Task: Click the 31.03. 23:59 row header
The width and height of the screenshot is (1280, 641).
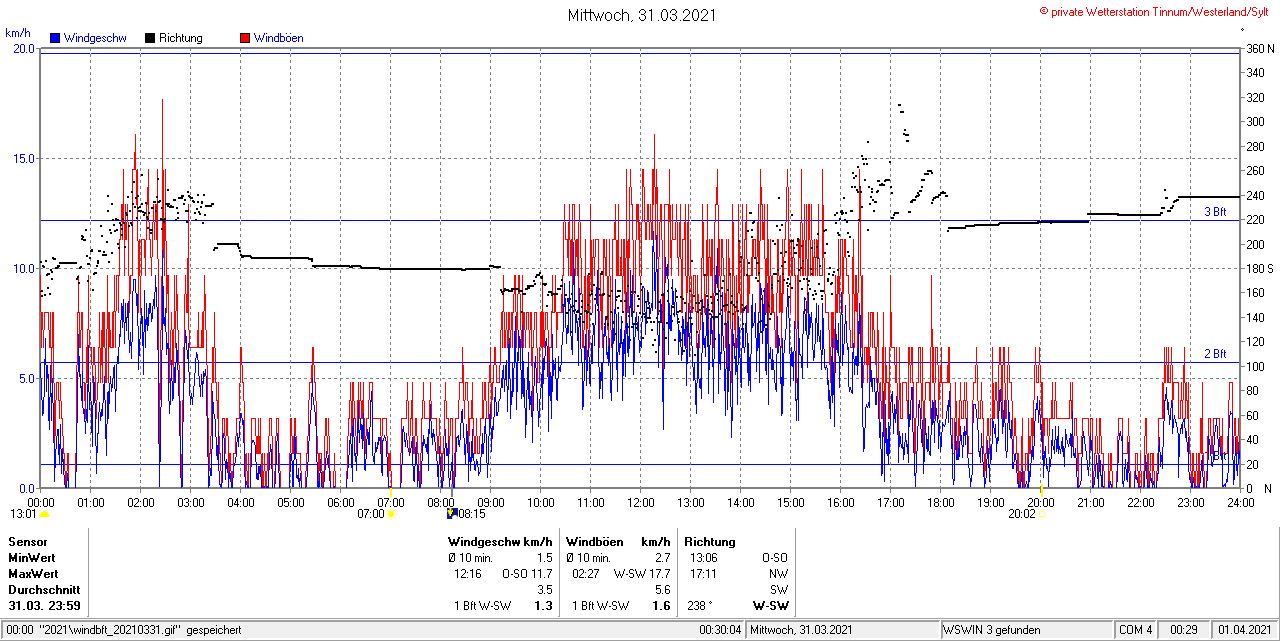Action: [45, 606]
